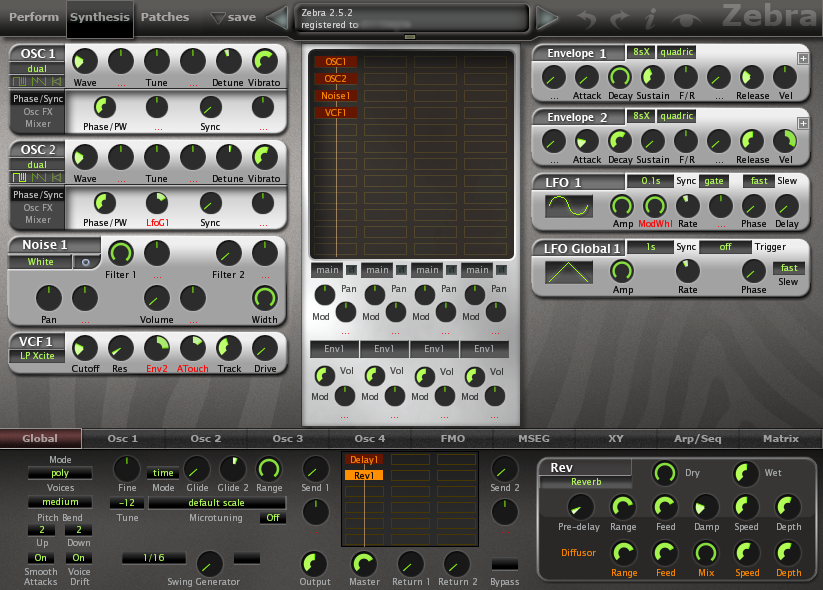The width and height of the screenshot is (823, 590).
Task: Open the LFO 1 0.1s sync selector
Action: [650, 181]
